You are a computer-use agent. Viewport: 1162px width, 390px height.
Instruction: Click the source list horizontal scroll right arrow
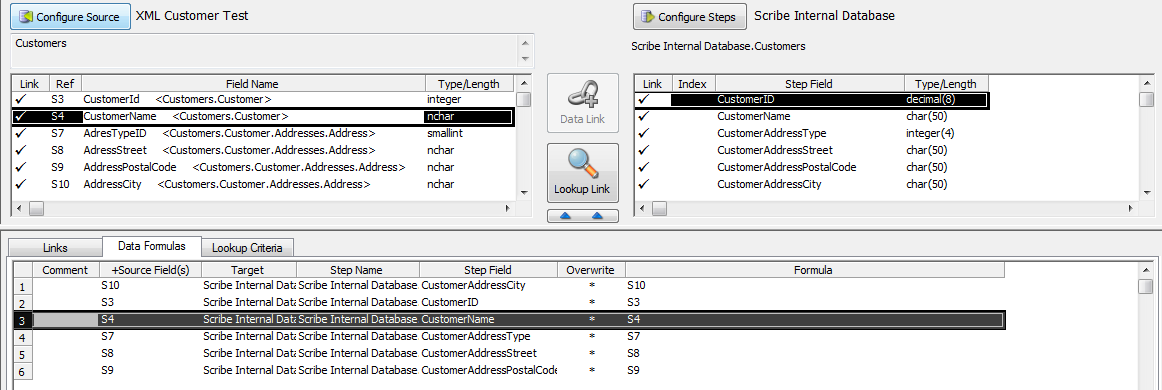[x=508, y=209]
